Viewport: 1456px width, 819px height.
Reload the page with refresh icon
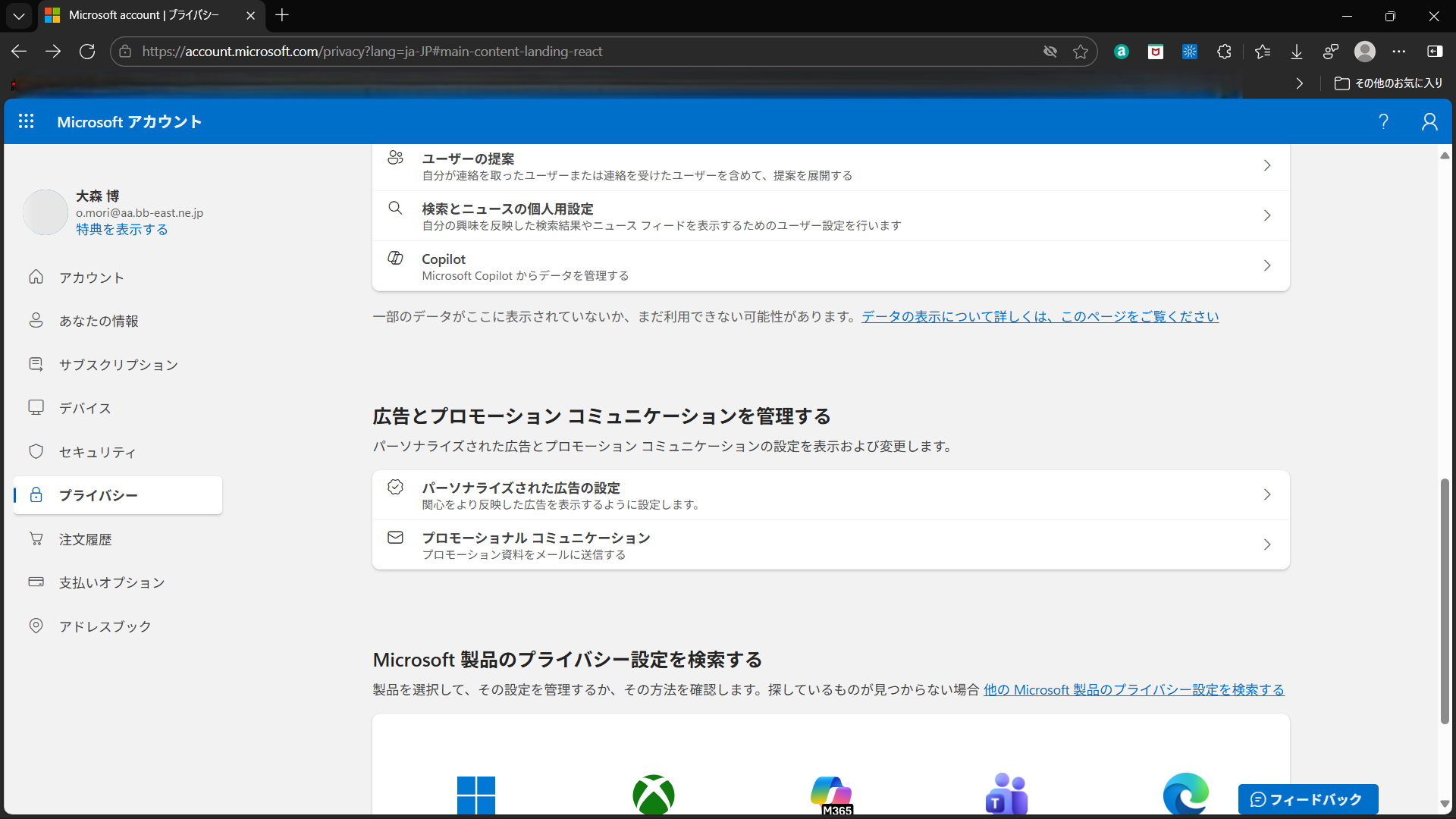pyautogui.click(x=87, y=52)
